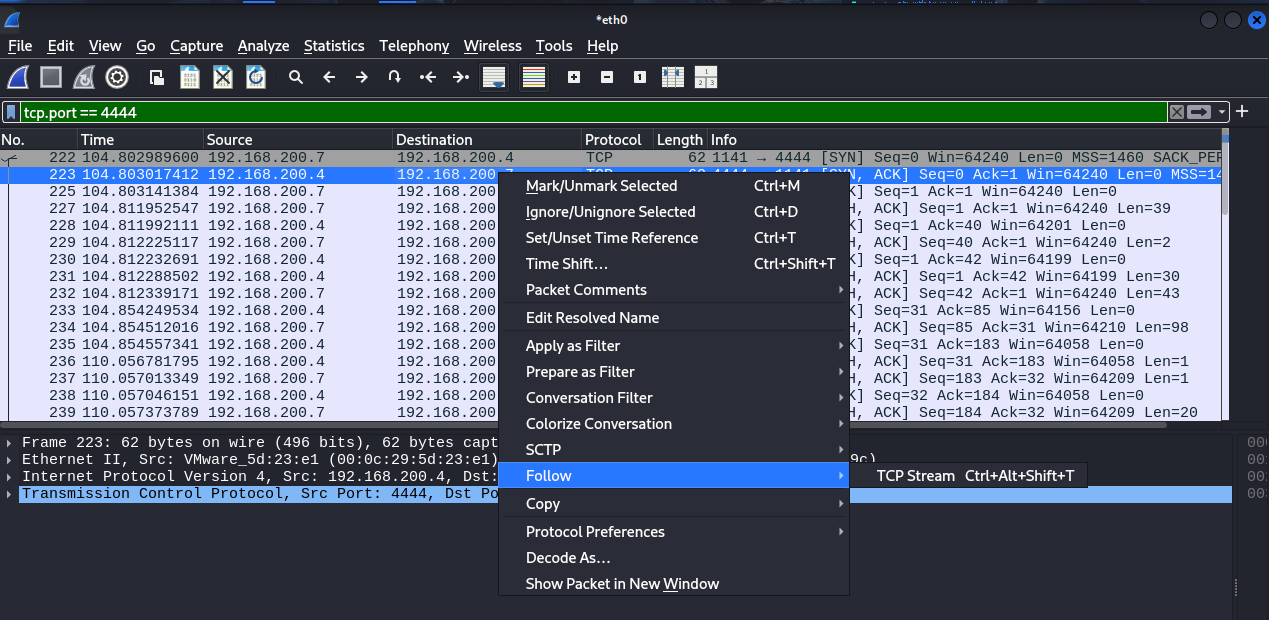Reset text to normal size
The height and width of the screenshot is (620, 1269).
point(640,77)
